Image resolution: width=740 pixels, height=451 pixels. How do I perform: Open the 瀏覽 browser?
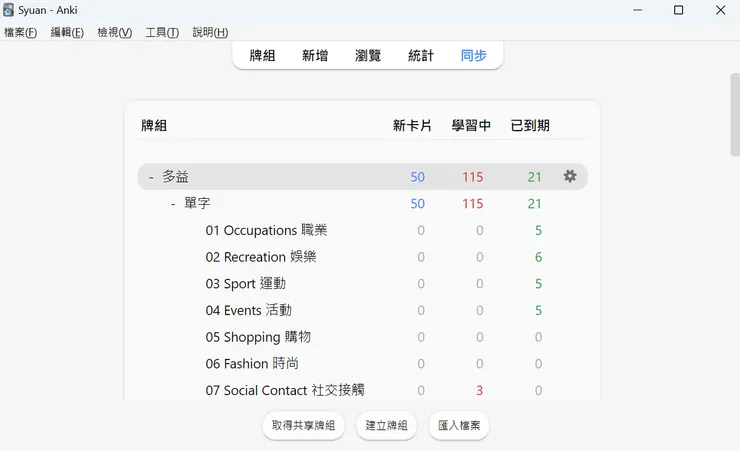pyautogui.click(x=368, y=56)
